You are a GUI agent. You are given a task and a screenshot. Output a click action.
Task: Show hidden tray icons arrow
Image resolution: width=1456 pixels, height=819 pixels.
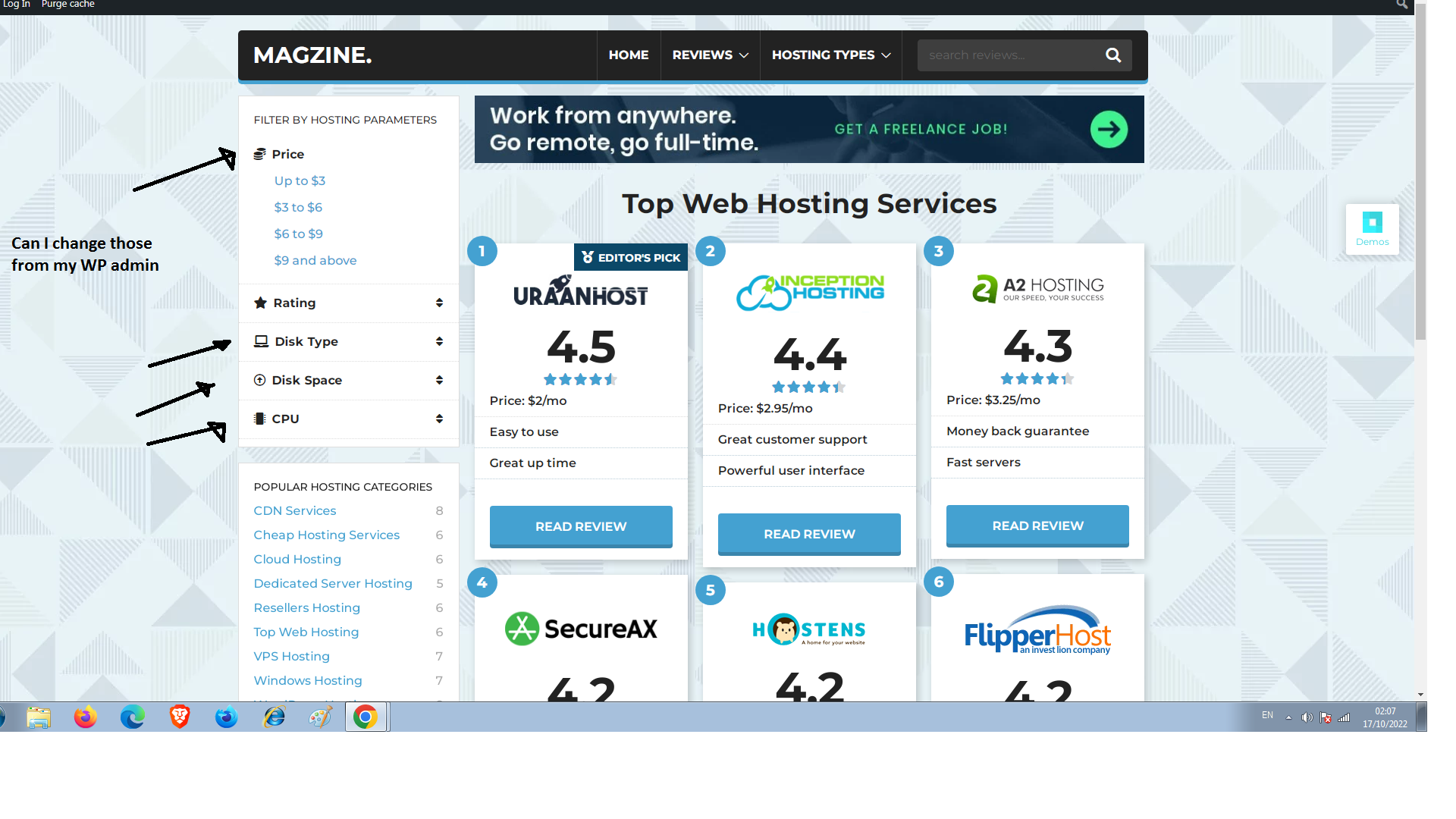coord(1288,717)
